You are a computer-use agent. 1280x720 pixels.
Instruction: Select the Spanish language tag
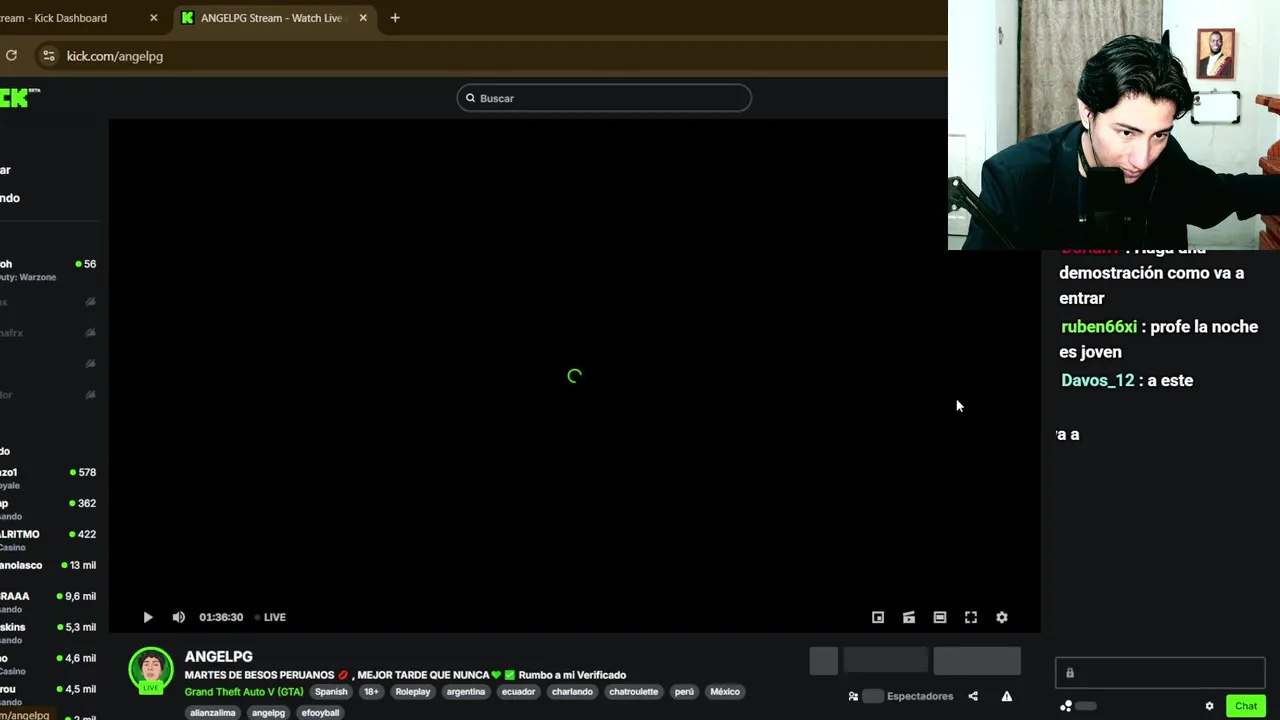pos(331,692)
